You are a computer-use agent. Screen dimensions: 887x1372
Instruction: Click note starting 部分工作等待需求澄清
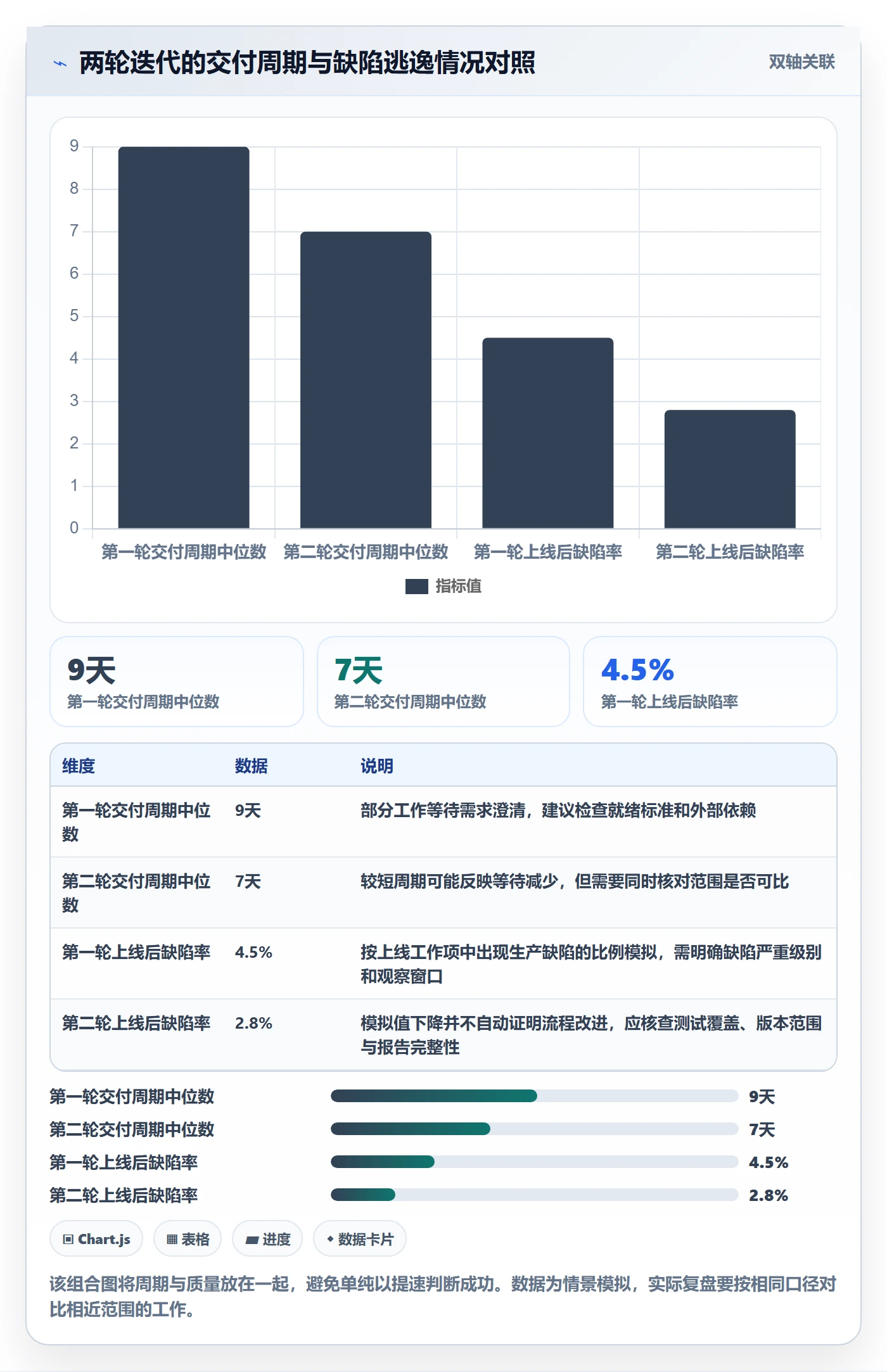point(558,810)
